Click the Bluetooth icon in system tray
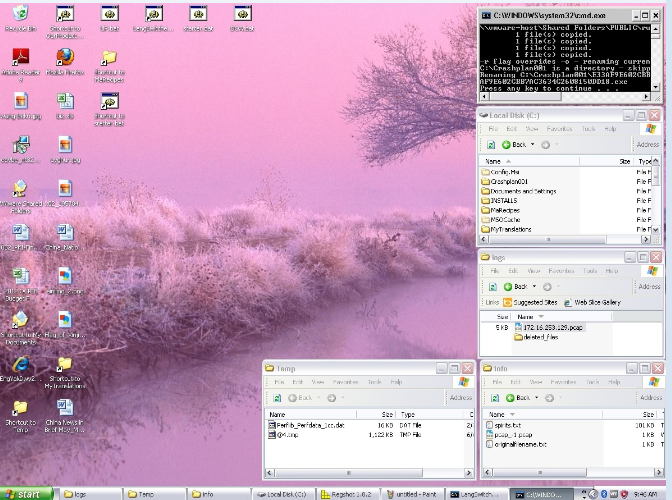This screenshot has width=672, height=500. [603, 494]
